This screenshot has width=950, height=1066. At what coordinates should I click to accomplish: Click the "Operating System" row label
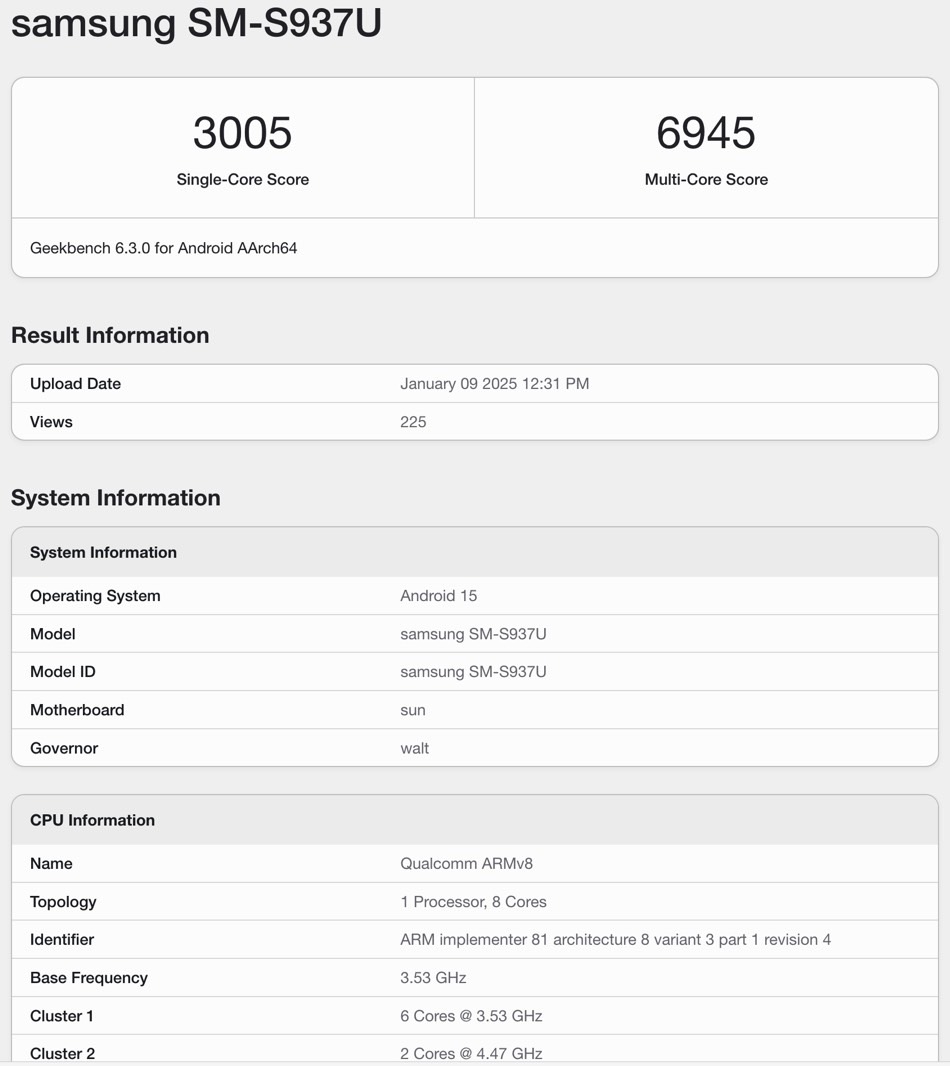[95, 596]
